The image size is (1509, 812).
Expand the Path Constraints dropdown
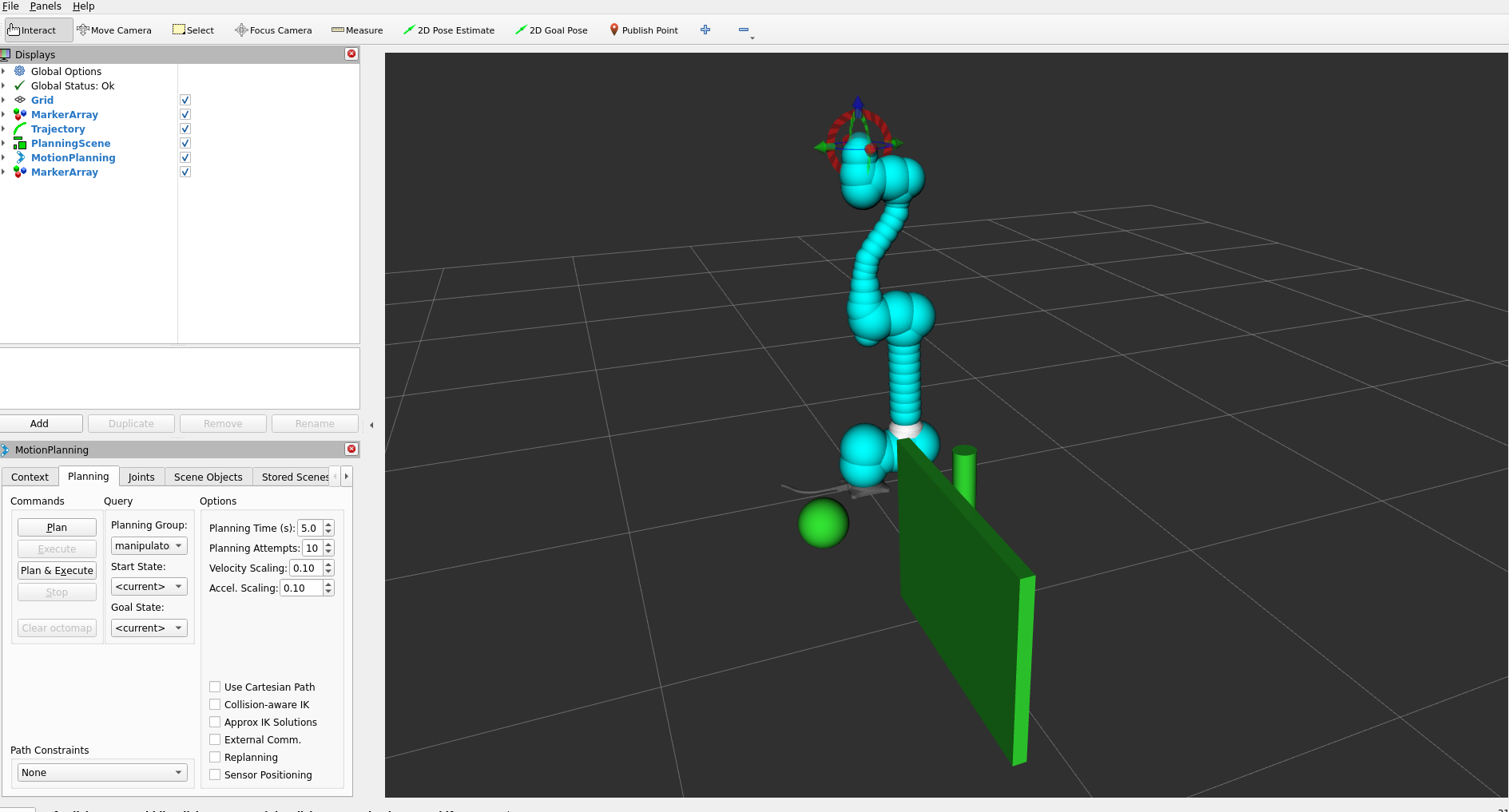pos(102,773)
